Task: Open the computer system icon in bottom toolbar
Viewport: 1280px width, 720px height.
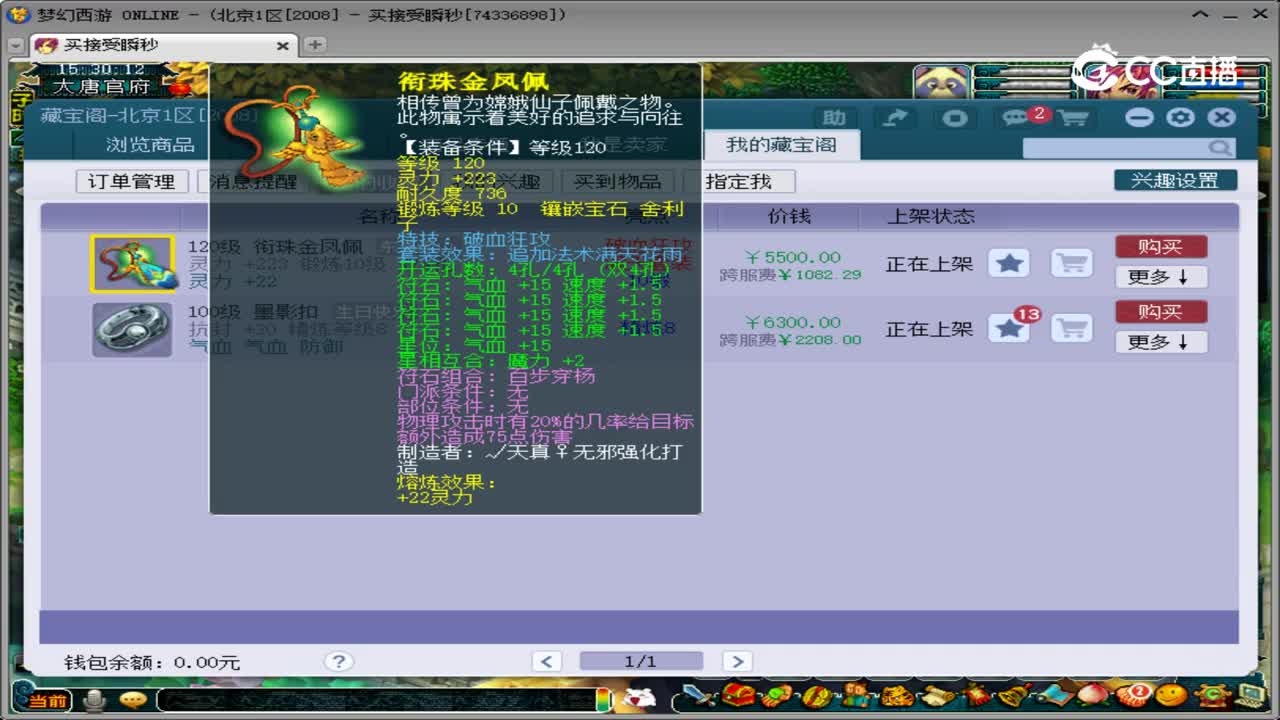Action: pos(1250,696)
